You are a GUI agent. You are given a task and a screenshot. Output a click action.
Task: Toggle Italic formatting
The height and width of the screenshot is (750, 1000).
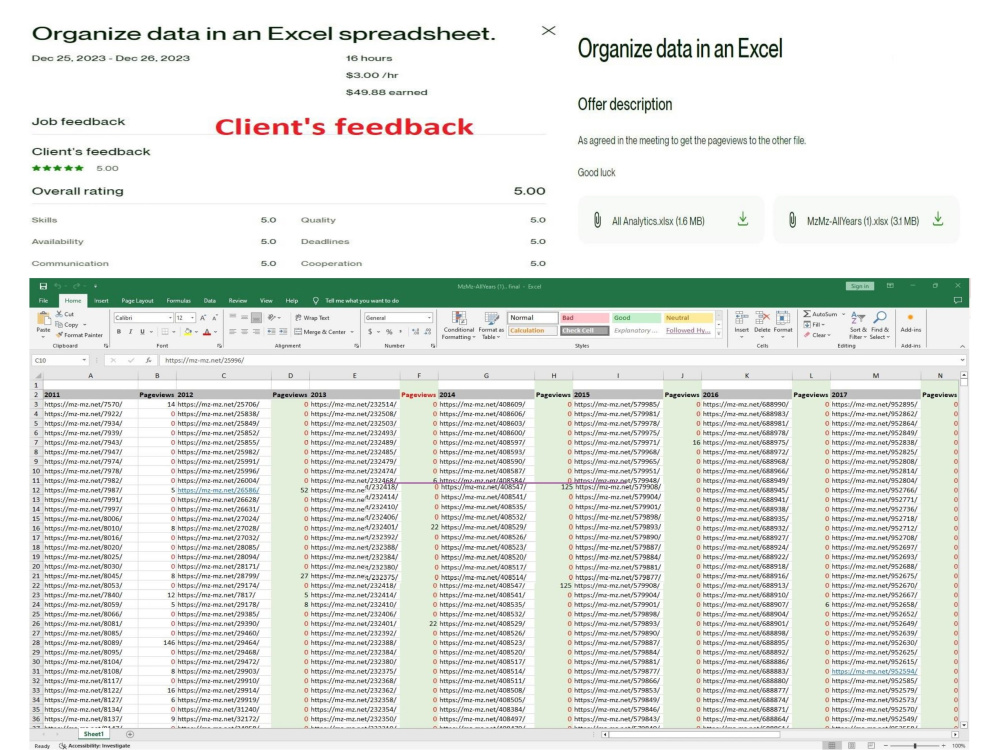(130, 332)
